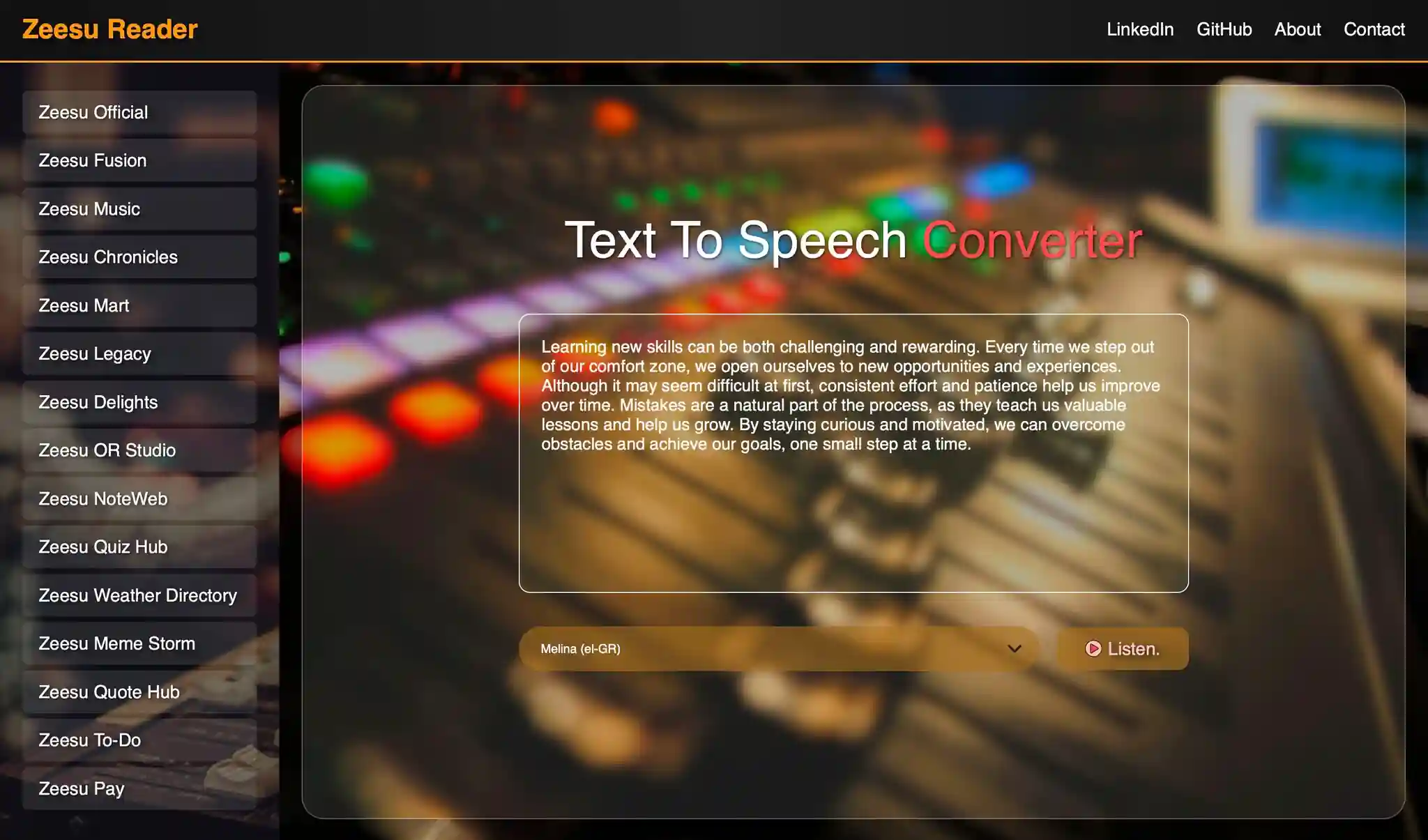Visit Zeesu Quote Hub from sidebar
This screenshot has height=840, width=1428.
pos(139,692)
